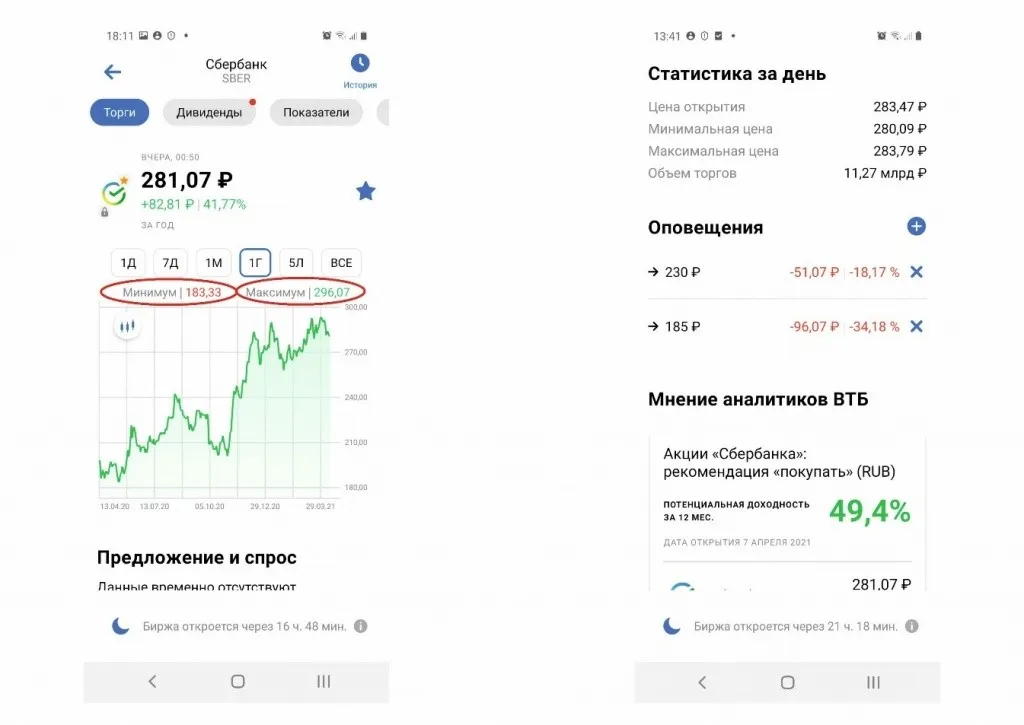Image resolution: width=1024 pixels, height=725 pixels.
Task: Remove the 185 ₽ price alert
Action: 917,327
